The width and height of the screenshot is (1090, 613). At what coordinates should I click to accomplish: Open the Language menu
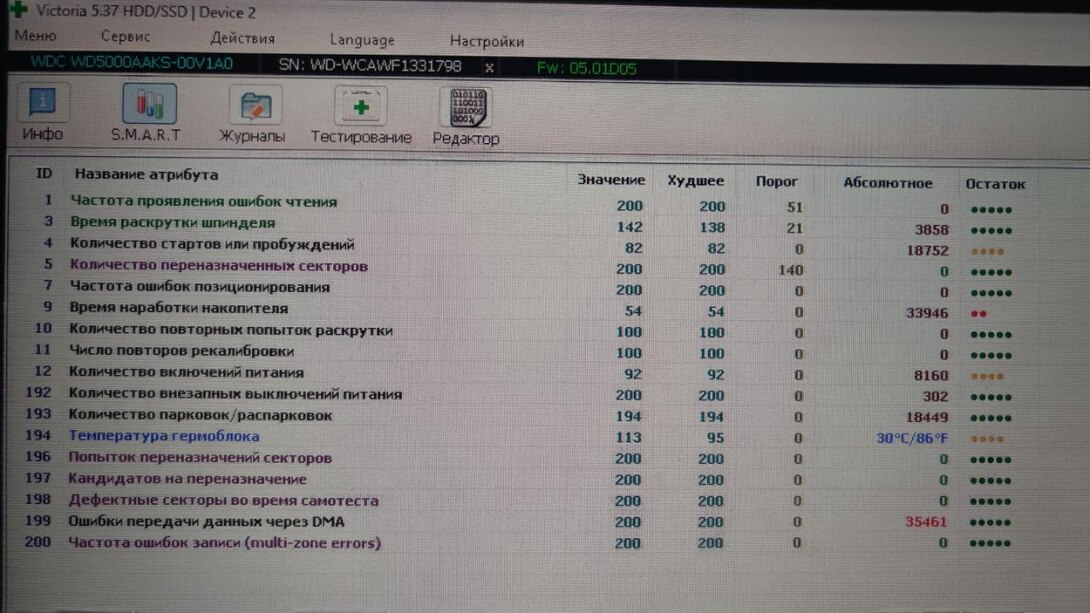coord(362,40)
